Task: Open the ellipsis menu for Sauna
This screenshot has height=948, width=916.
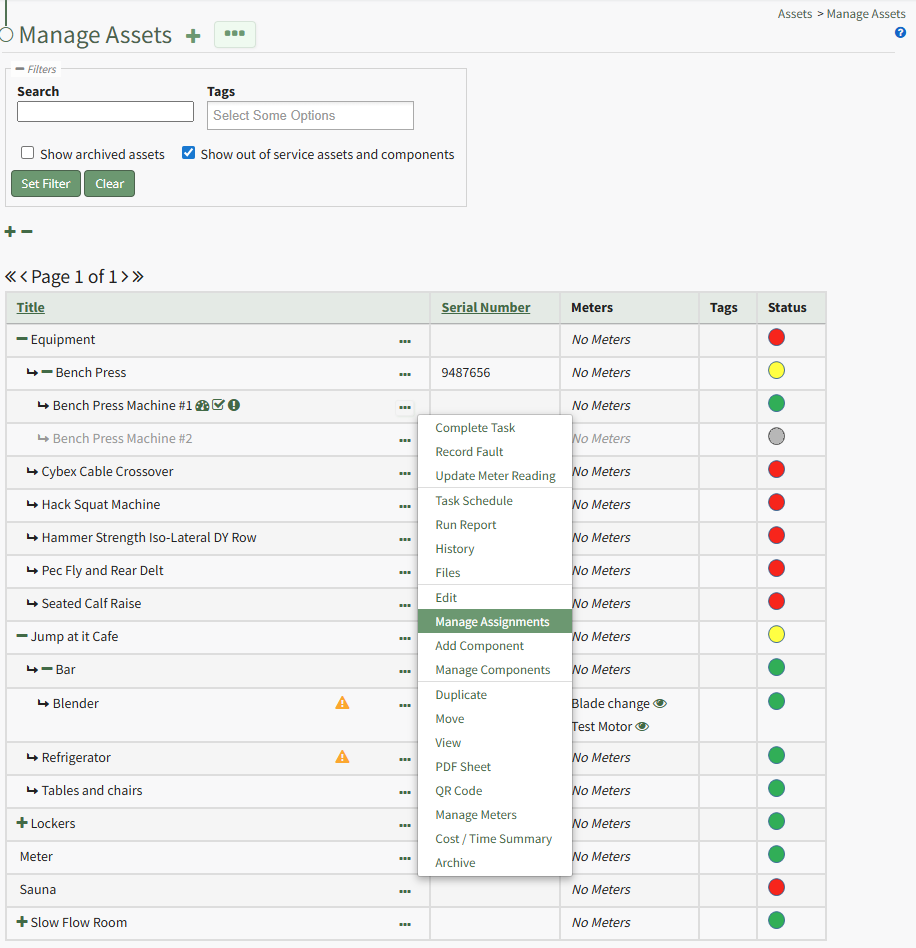Action: [x=405, y=890]
